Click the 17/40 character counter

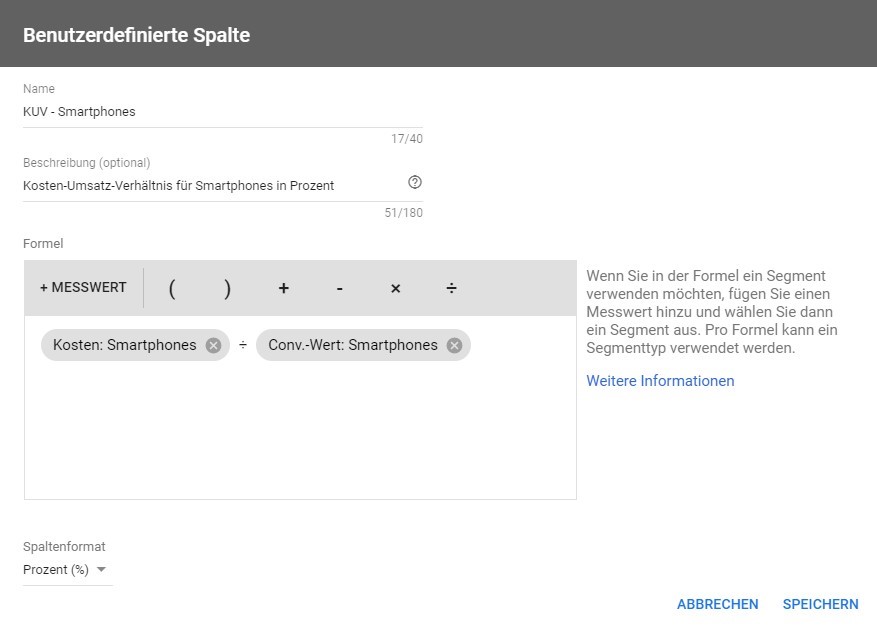pyautogui.click(x=407, y=139)
